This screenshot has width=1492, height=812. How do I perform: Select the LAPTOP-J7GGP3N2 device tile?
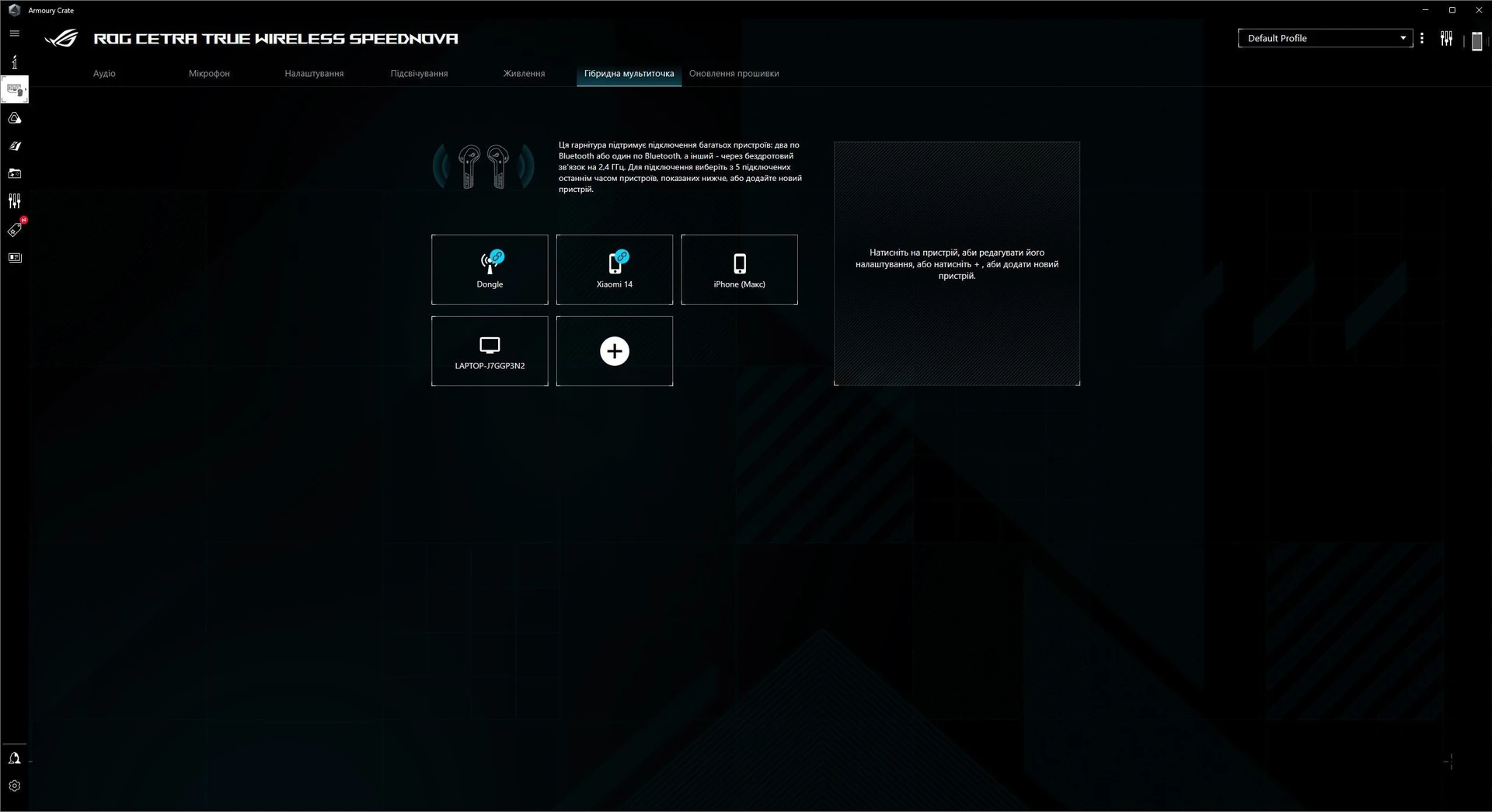tap(490, 351)
